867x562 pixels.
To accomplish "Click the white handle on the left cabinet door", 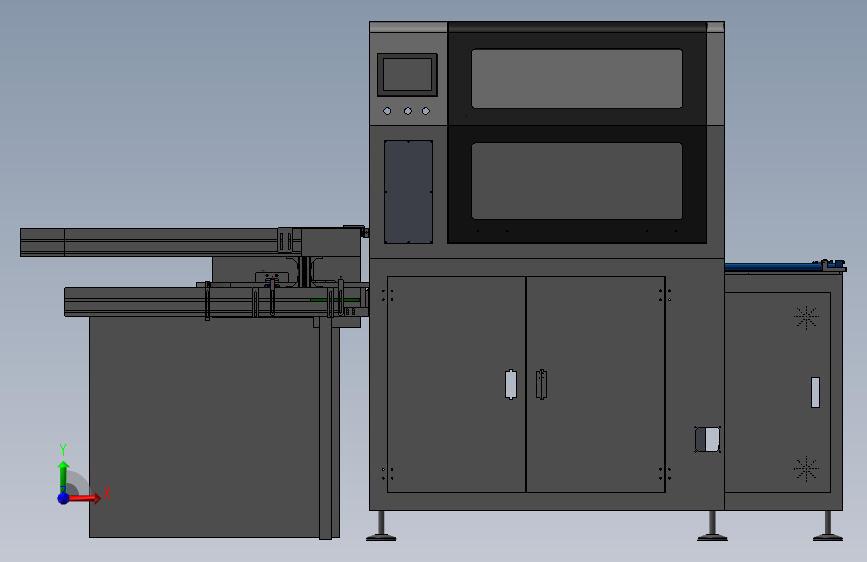I will (511, 384).
